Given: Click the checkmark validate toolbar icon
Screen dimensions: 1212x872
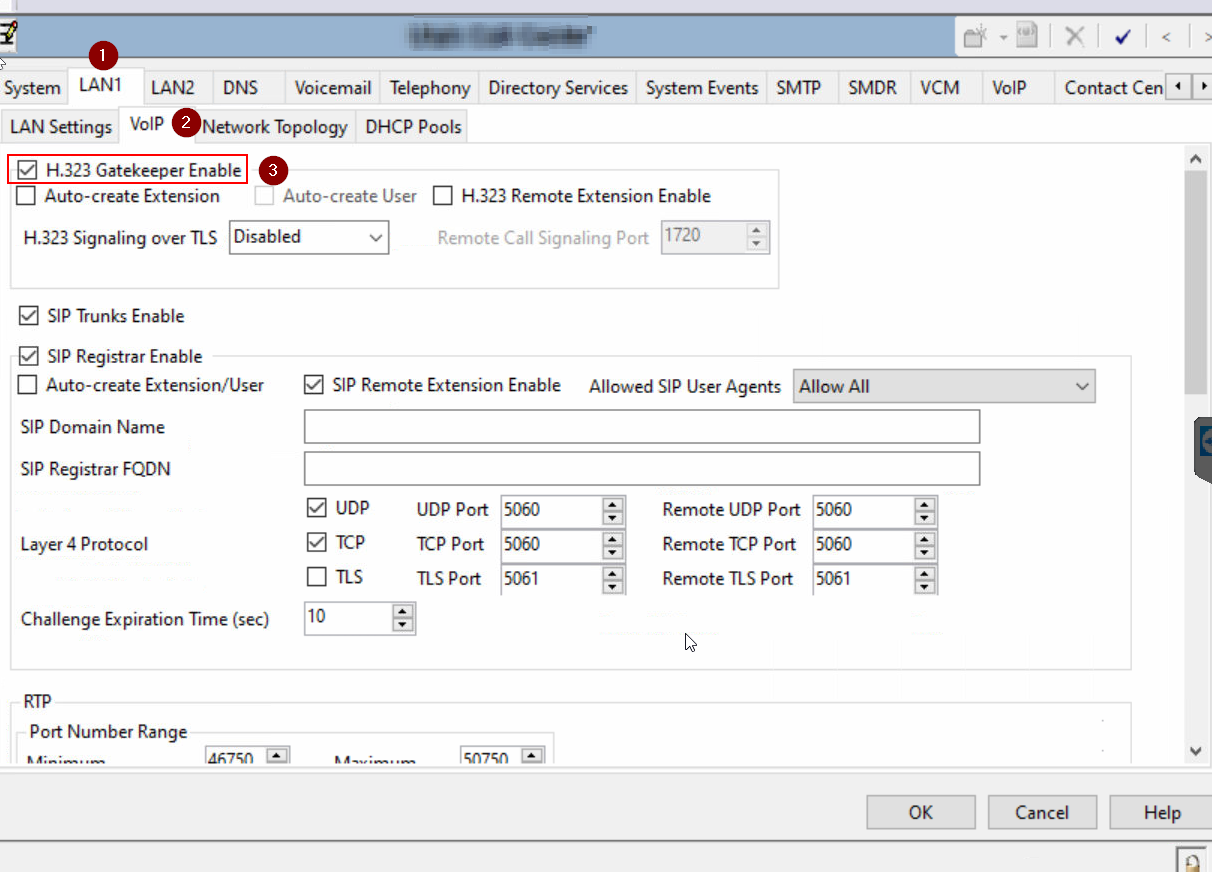Looking at the screenshot, I should pos(1123,35).
